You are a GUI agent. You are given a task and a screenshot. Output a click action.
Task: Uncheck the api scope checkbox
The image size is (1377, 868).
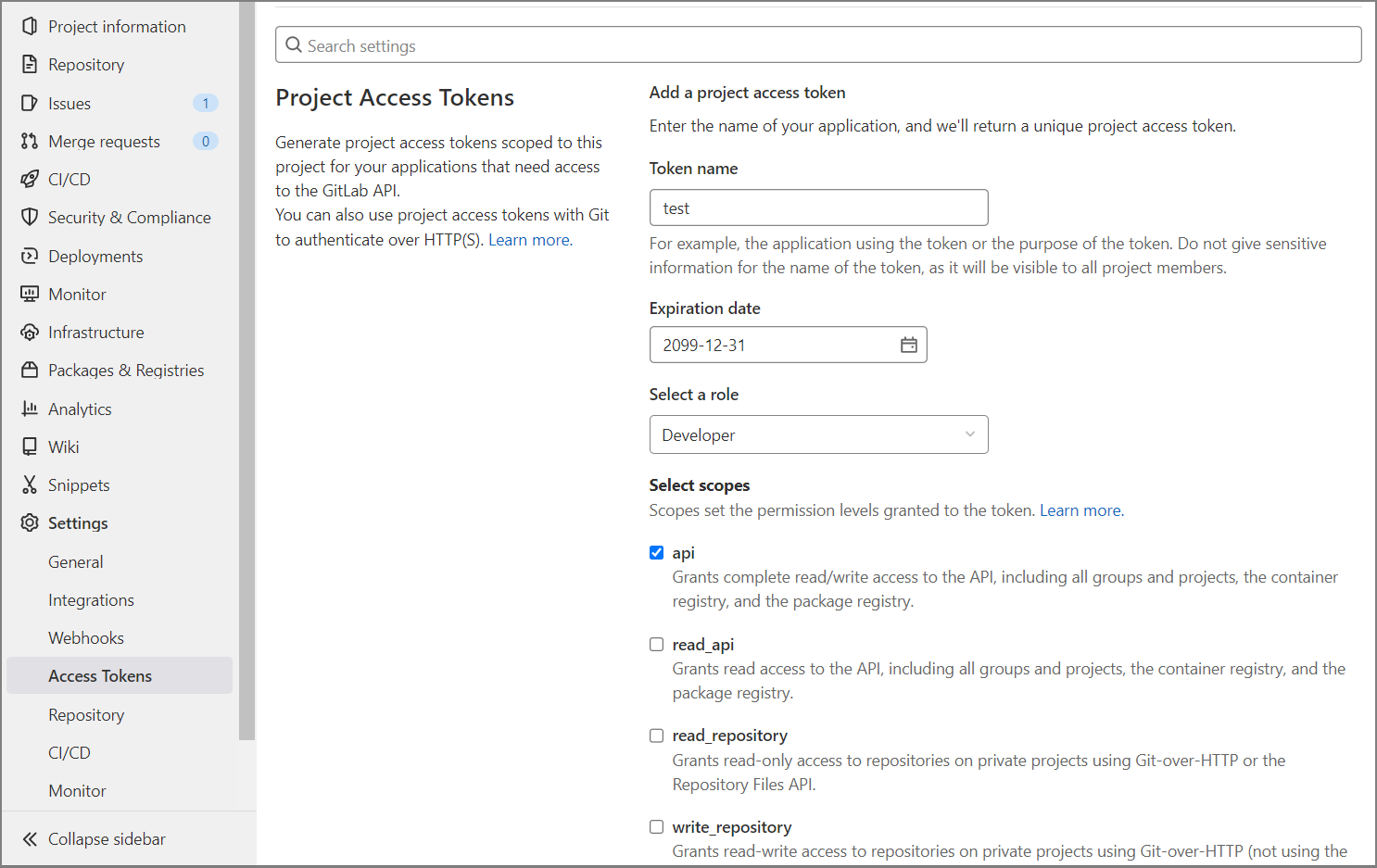click(x=656, y=553)
